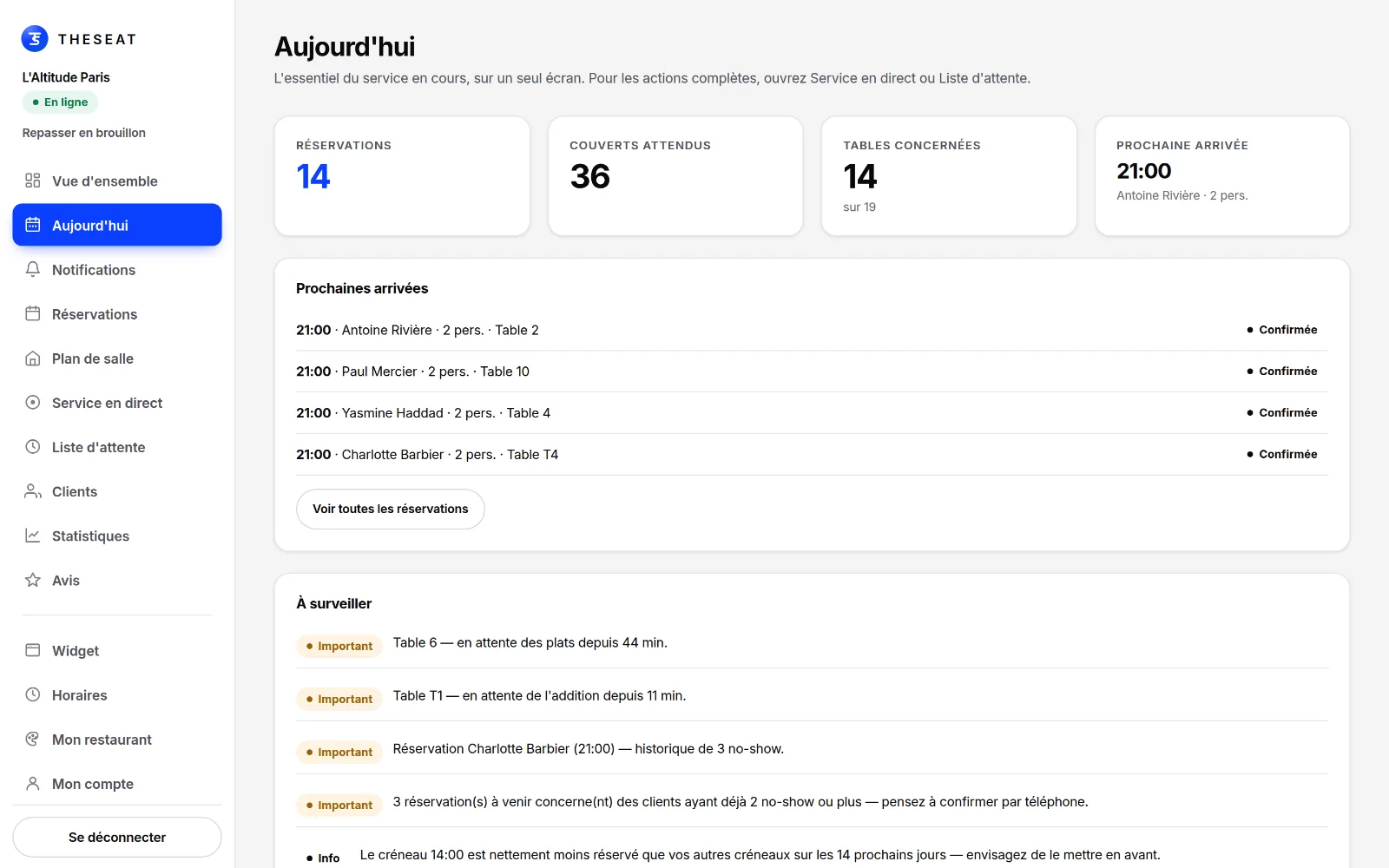
Task: Click the Clients people icon
Action: [33, 491]
